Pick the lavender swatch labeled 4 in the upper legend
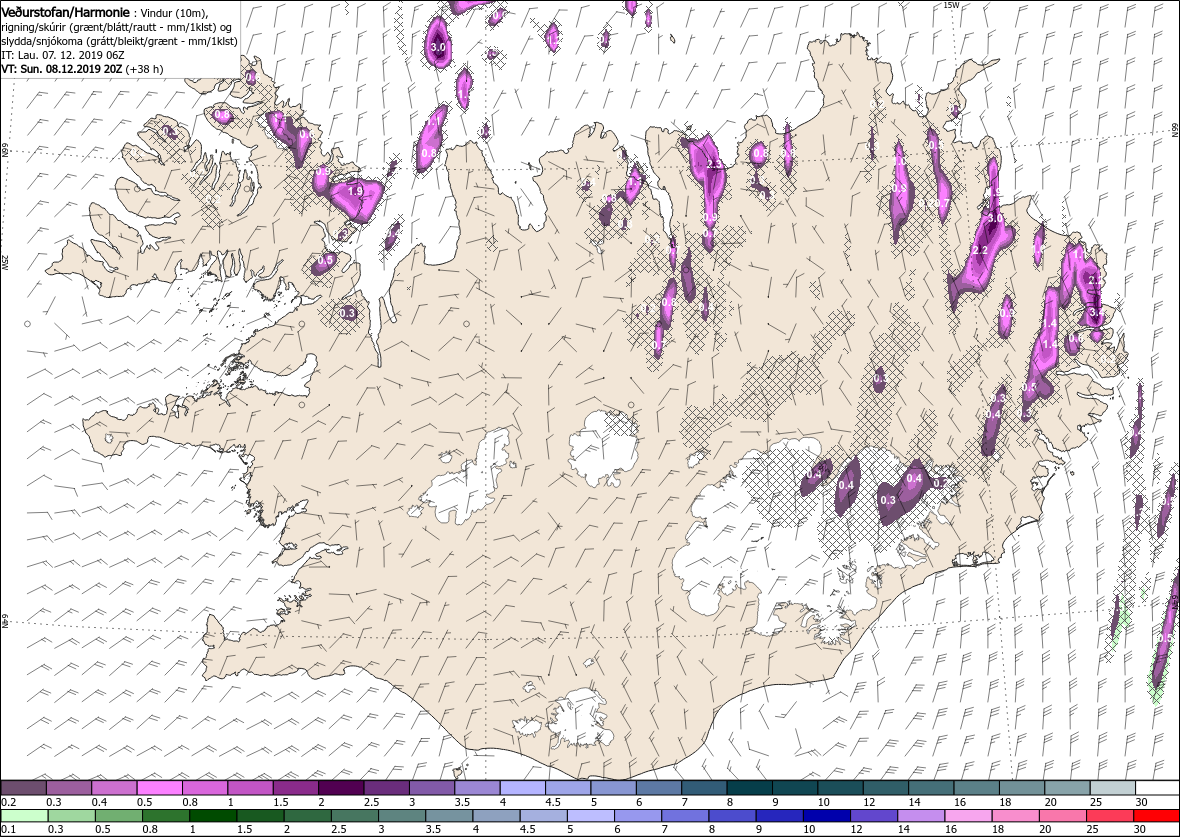The image size is (1180, 837). point(522,788)
